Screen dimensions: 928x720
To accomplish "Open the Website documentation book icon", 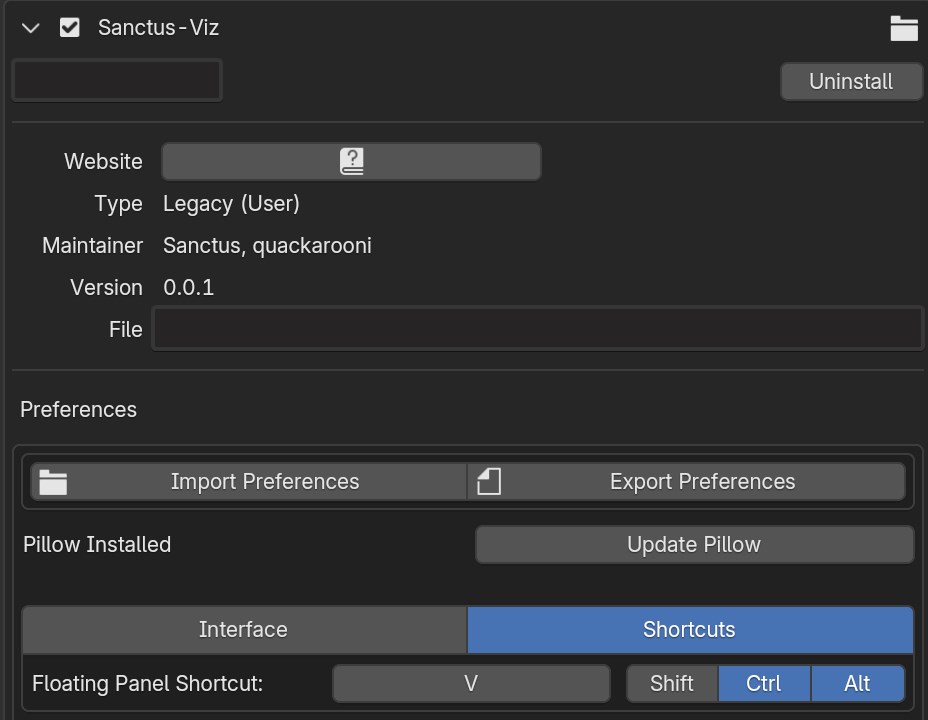I will (x=351, y=161).
